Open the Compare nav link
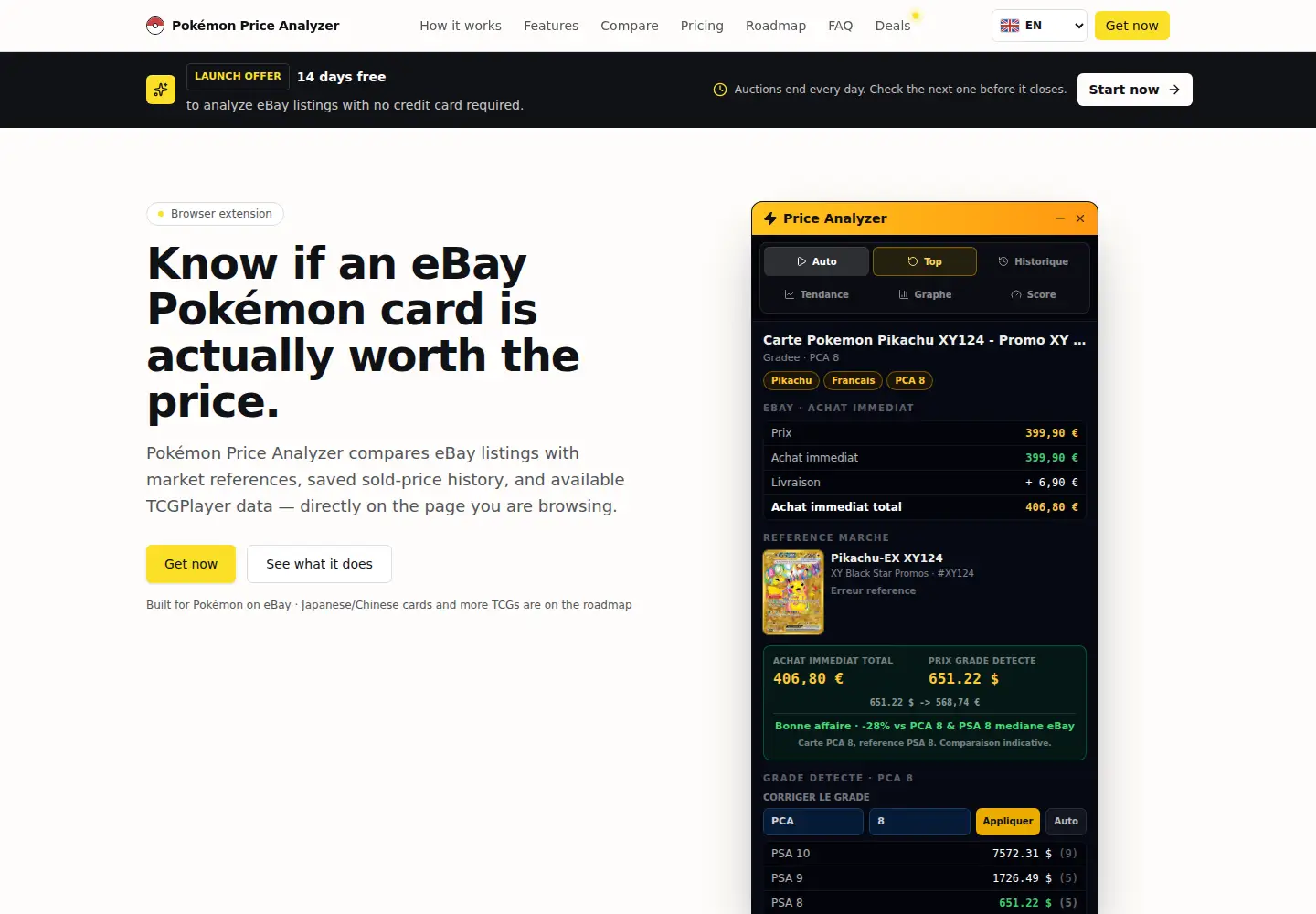 (x=630, y=26)
